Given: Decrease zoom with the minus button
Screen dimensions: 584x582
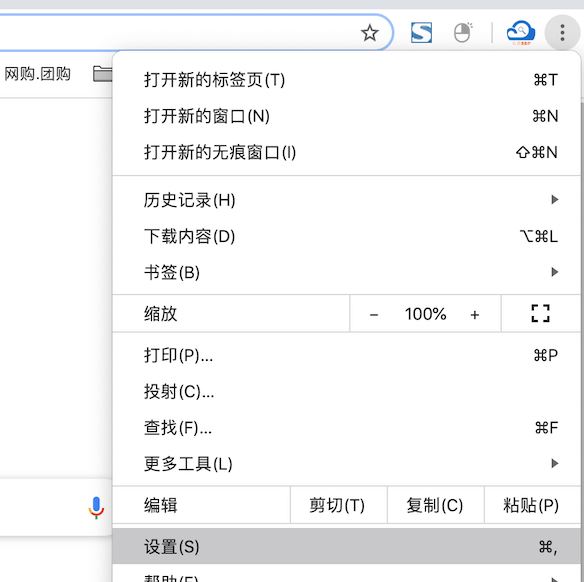Looking at the screenshot, I should click(374, 315).
